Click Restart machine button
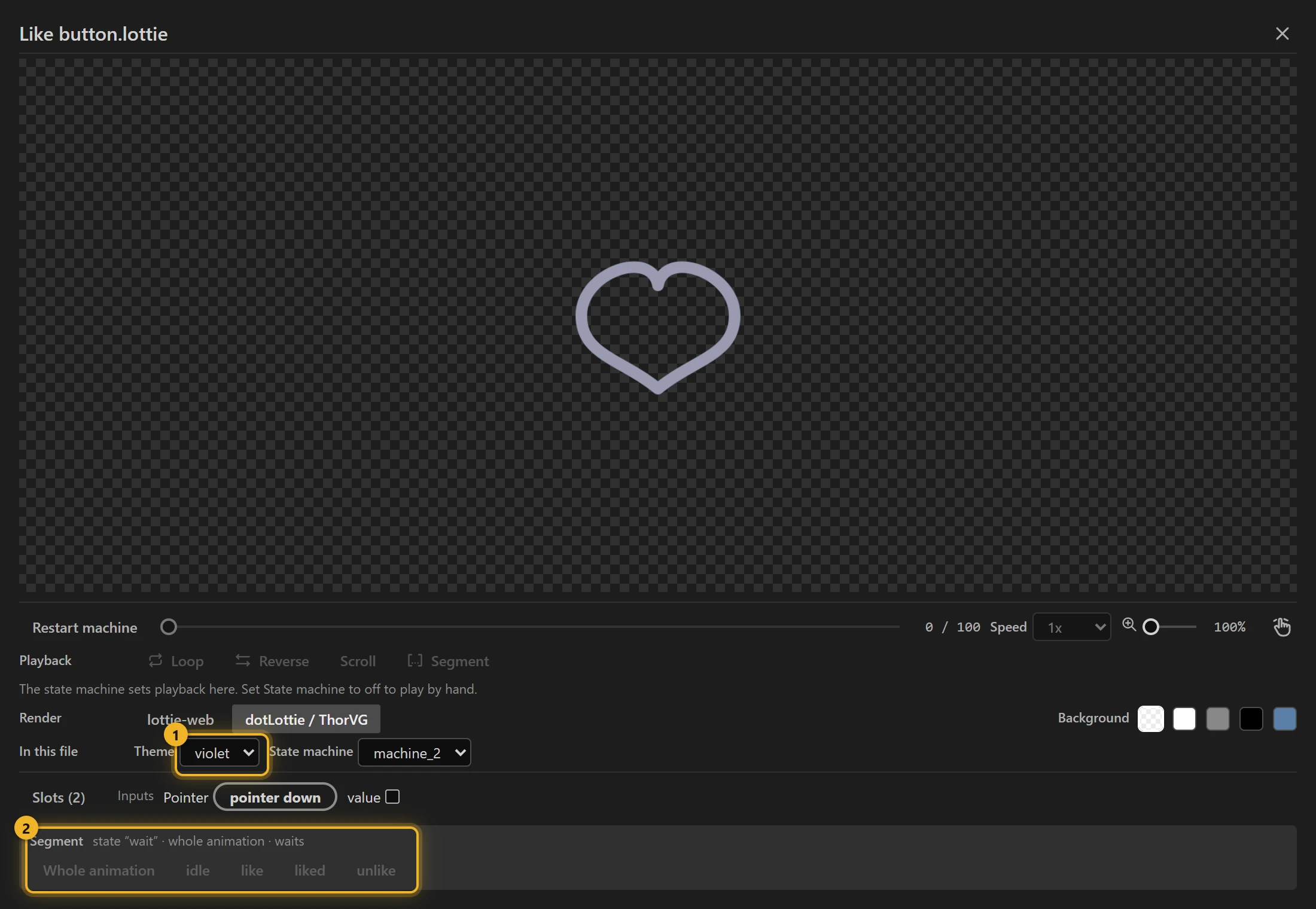The width and height of the screenshot is (1316, 909). click(85, 627)
